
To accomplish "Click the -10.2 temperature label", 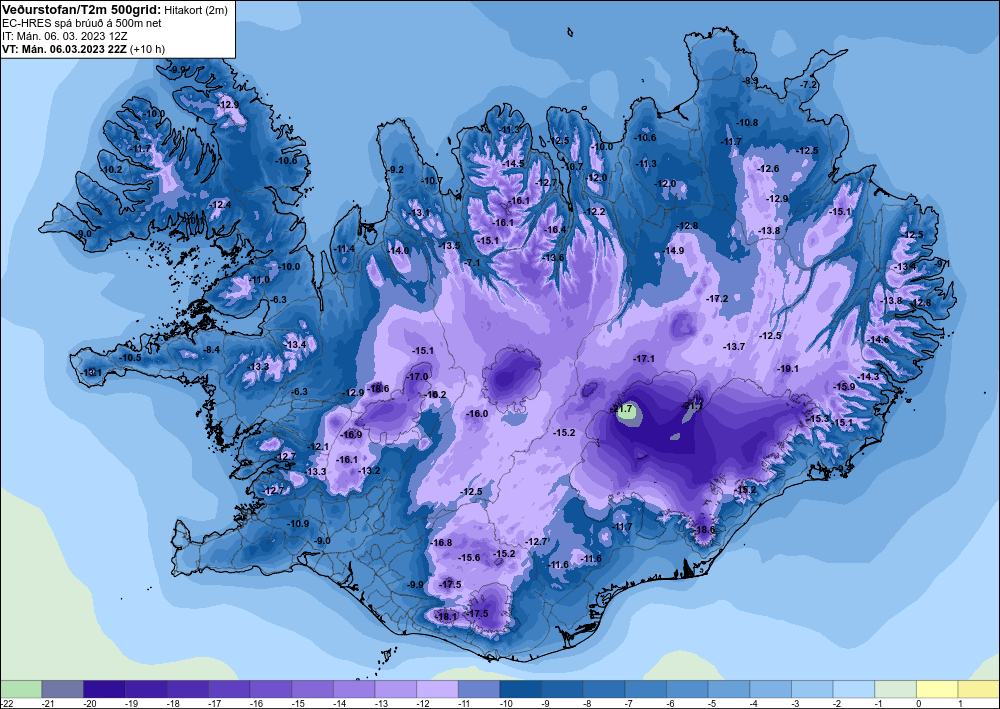I will click(112, 170).
